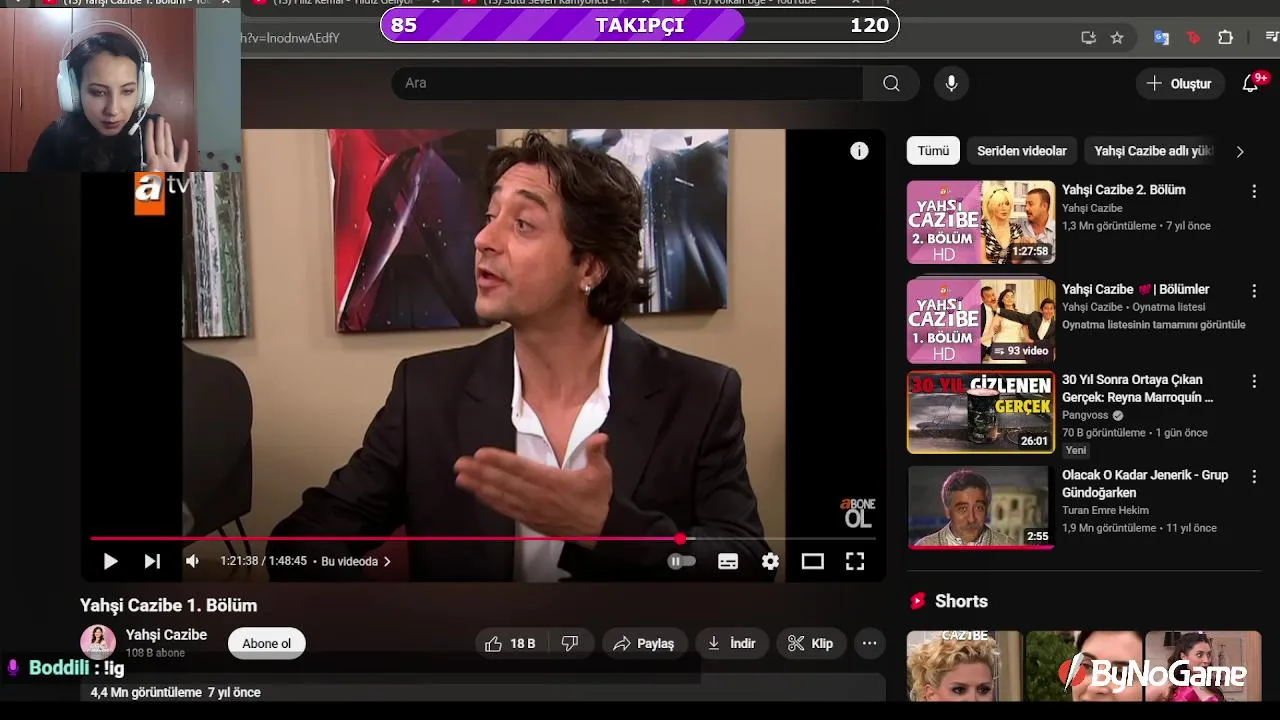
Task: Open the Pangvoss channel name
Action: click(x=1085, y=415)
